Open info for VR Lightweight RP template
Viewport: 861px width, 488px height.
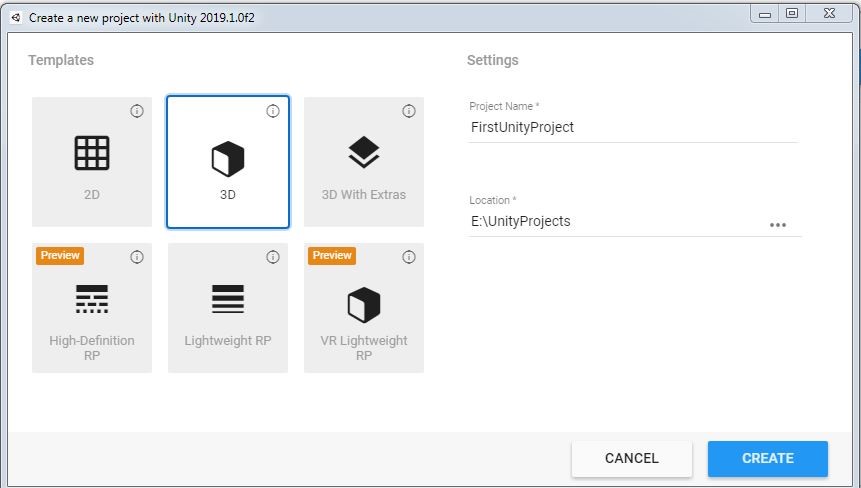coord(409,257)
